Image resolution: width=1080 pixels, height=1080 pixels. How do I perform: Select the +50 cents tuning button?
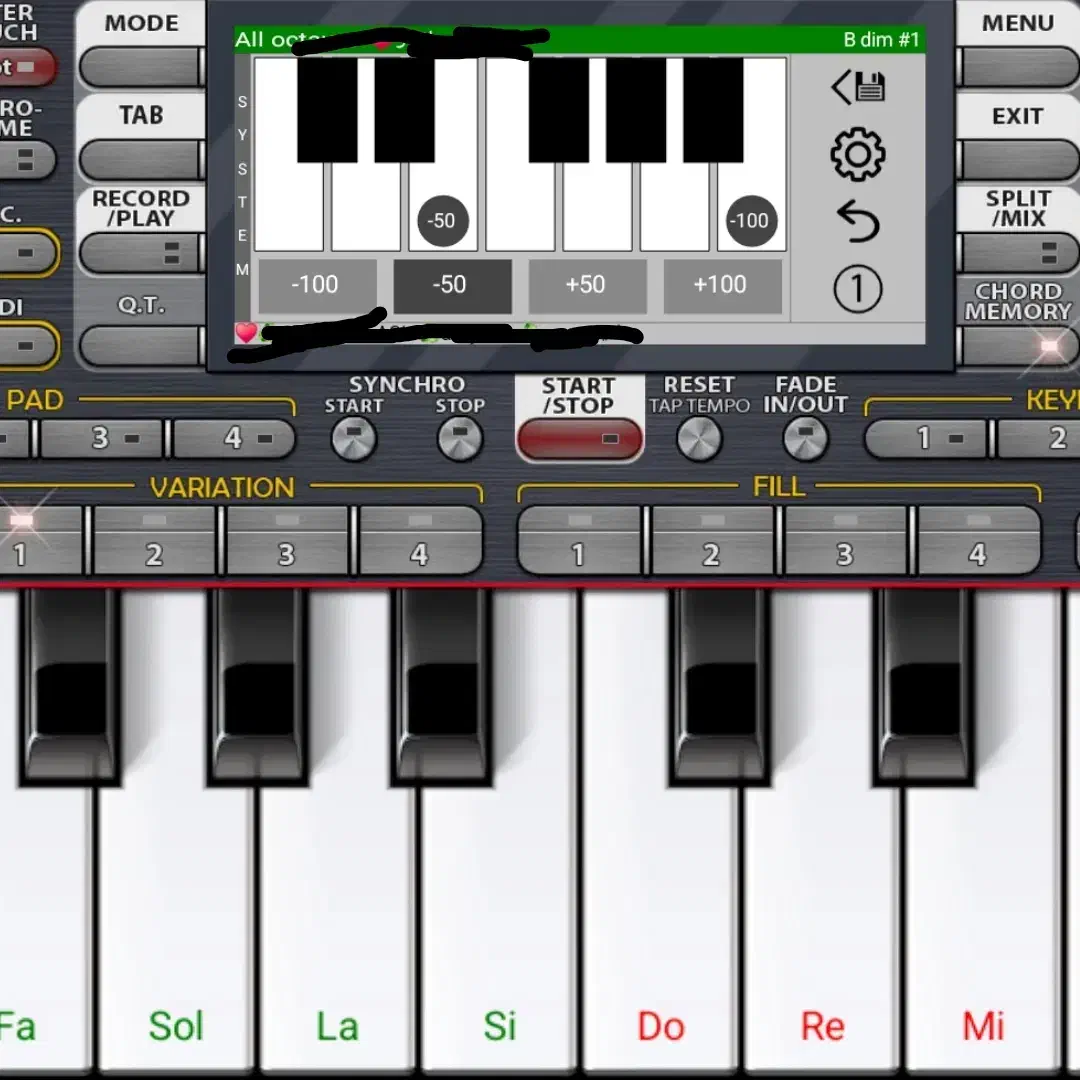pos(585,286)
